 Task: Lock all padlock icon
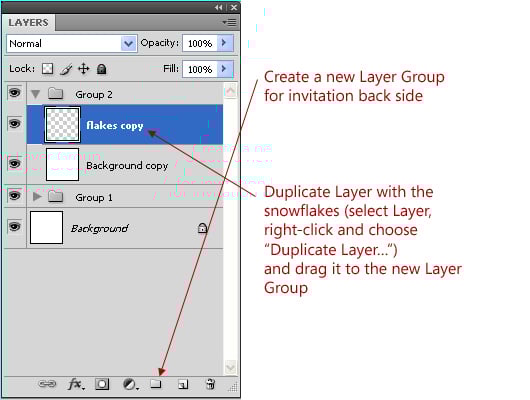(x=101, y=69)
